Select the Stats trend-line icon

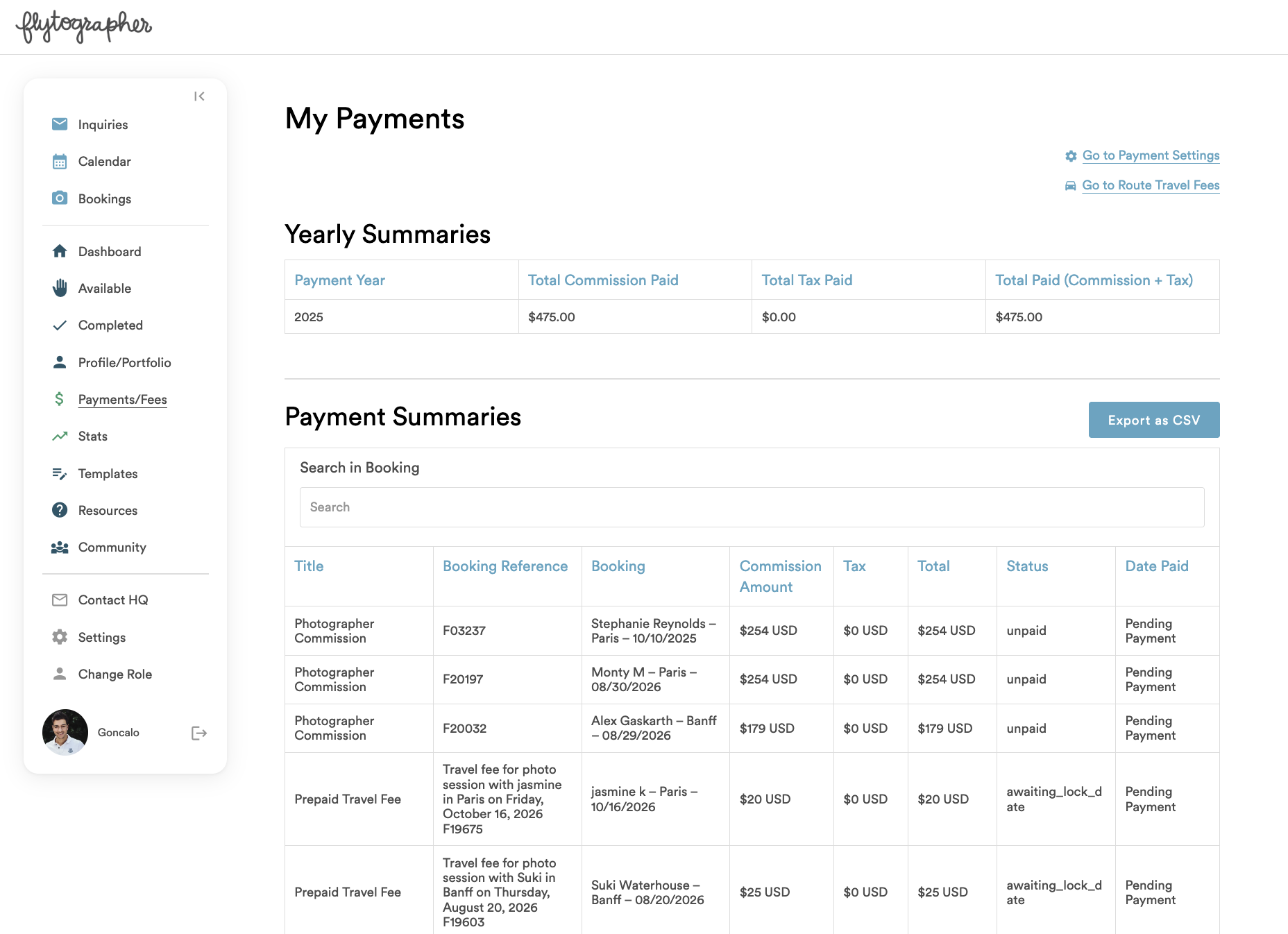coord(60,436)
